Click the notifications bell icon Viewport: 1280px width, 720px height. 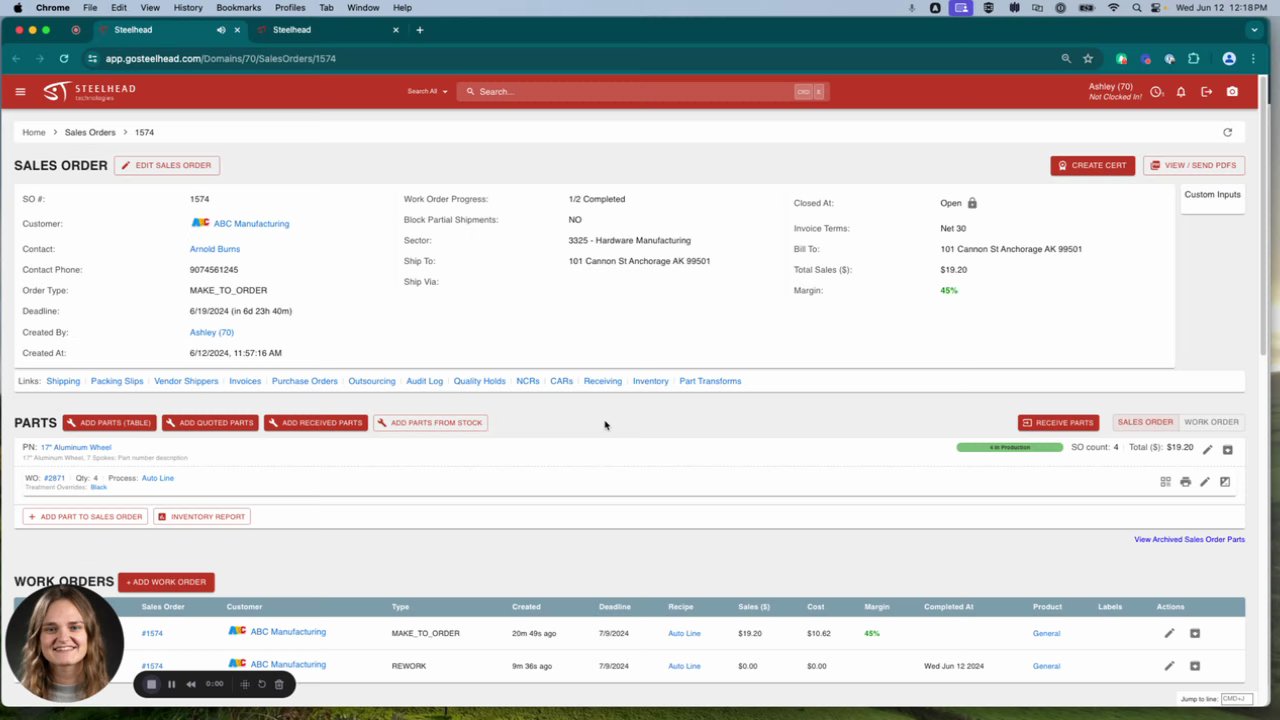click(x=1181, y=92)
